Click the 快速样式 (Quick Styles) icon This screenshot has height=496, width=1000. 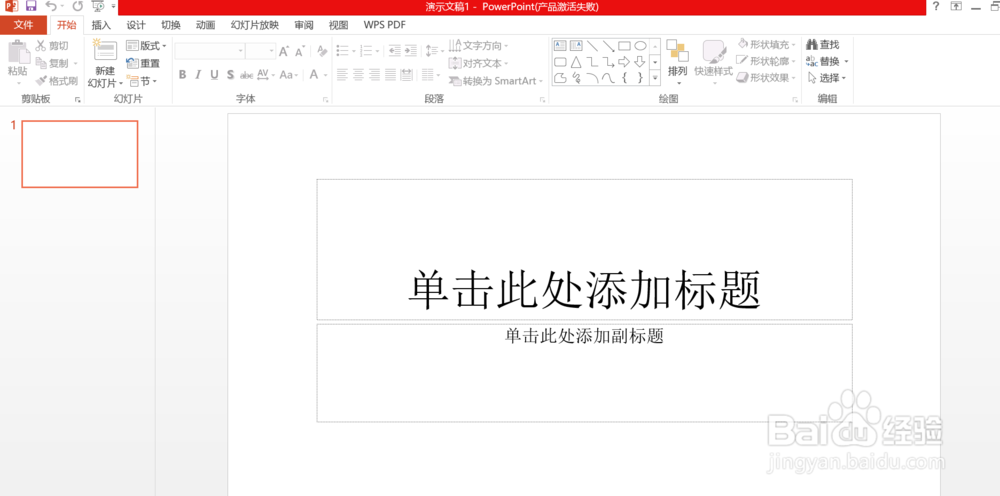point(714,52)
